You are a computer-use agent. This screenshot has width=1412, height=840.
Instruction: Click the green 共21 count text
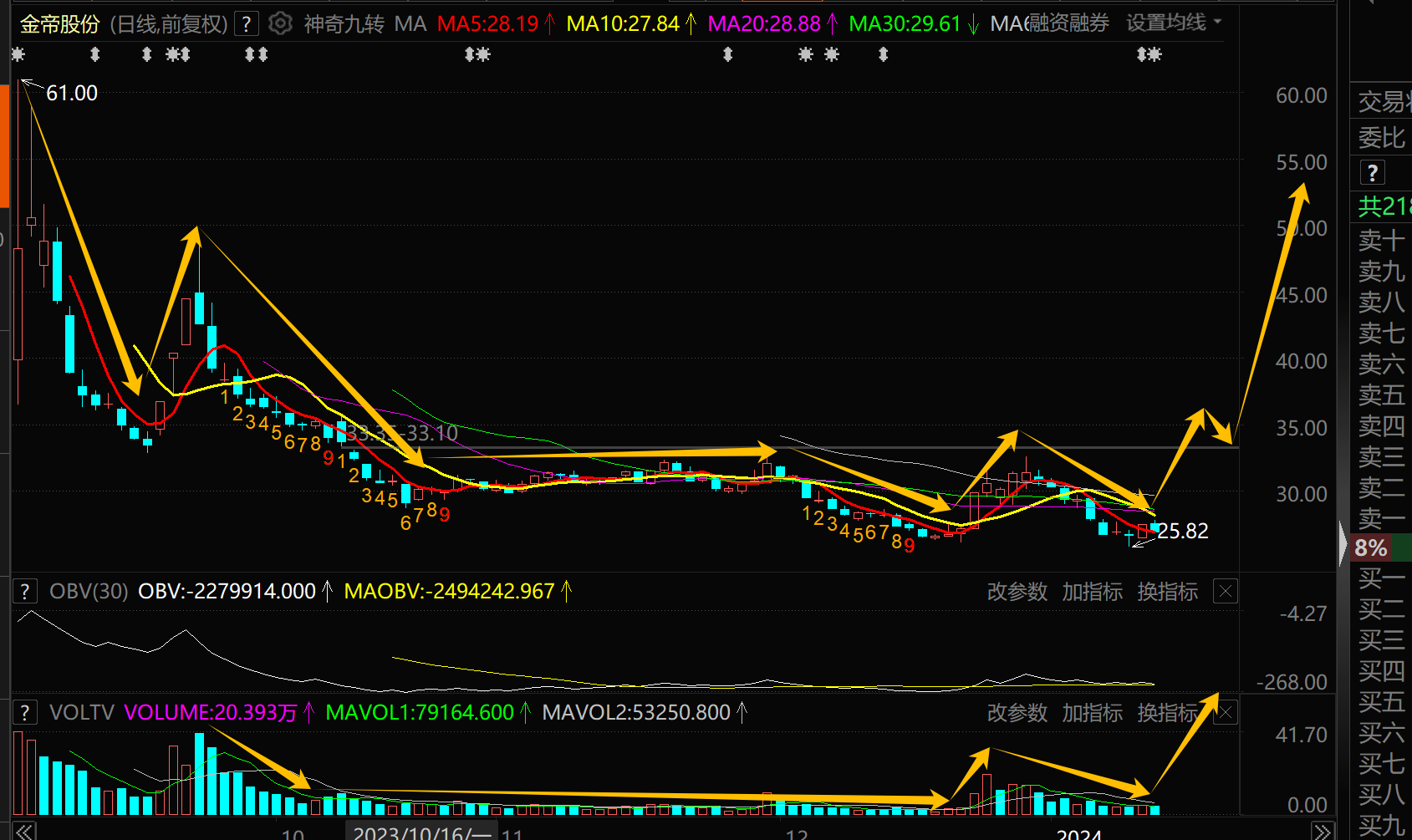1384,206
